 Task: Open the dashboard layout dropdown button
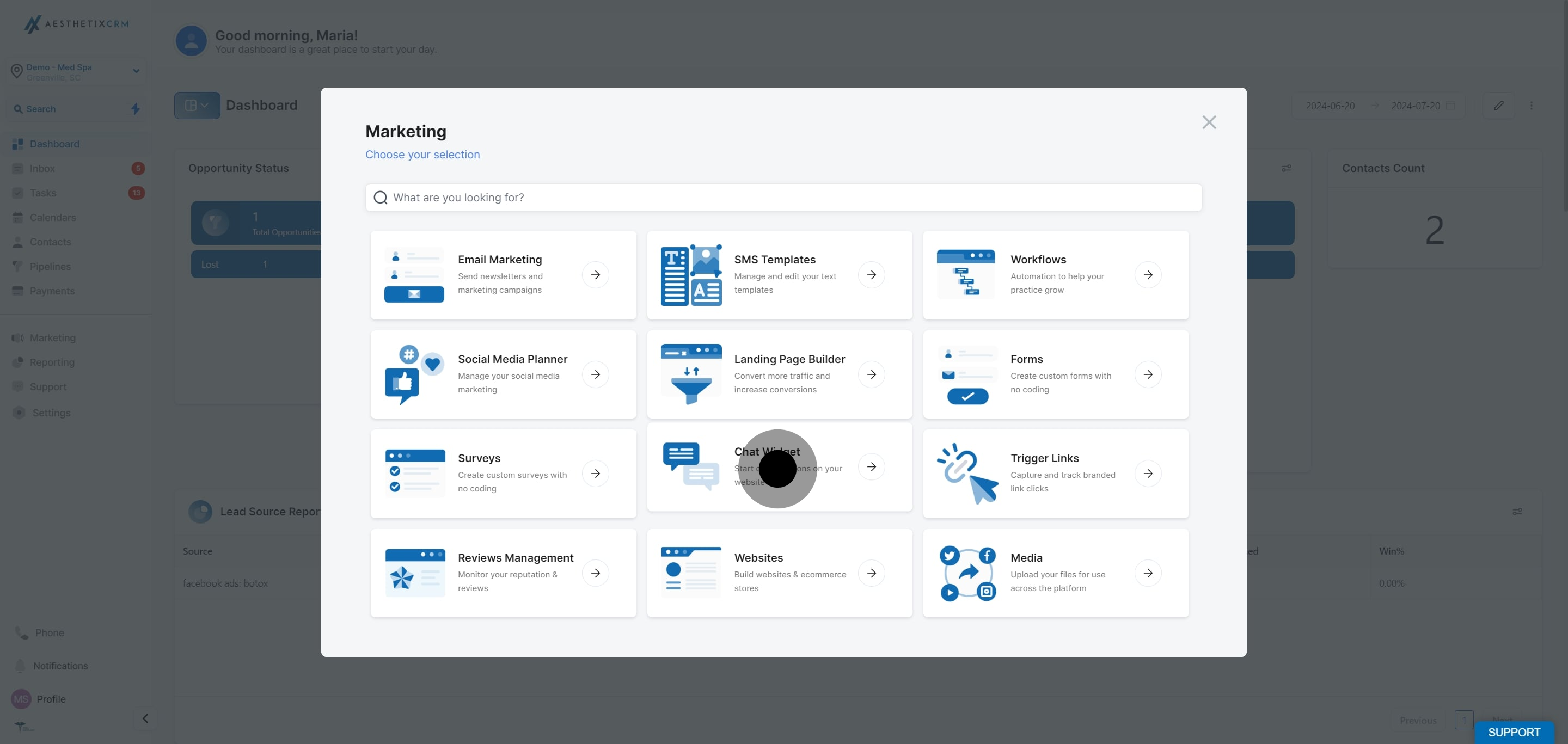pyautogui.click(x=197, y=106)
